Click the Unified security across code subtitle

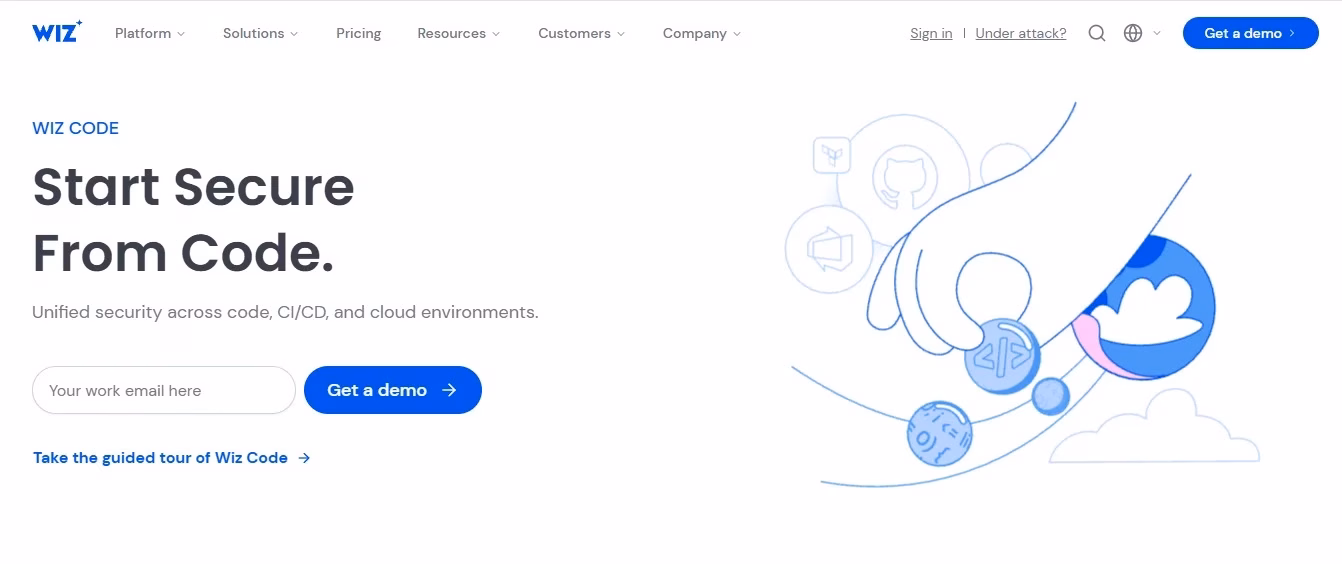click(x=285, y=312)
